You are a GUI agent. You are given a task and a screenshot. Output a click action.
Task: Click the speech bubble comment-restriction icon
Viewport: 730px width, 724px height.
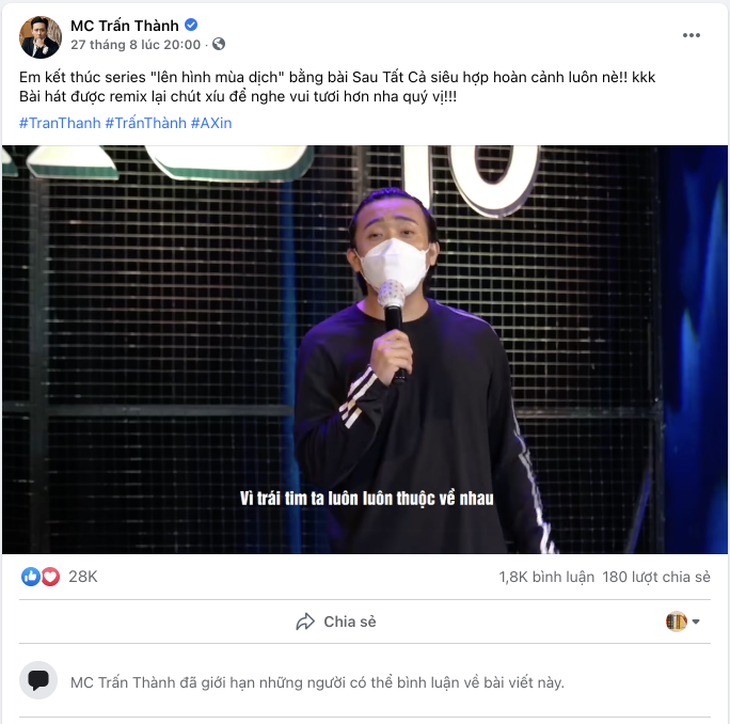click(x=39, y=681)
